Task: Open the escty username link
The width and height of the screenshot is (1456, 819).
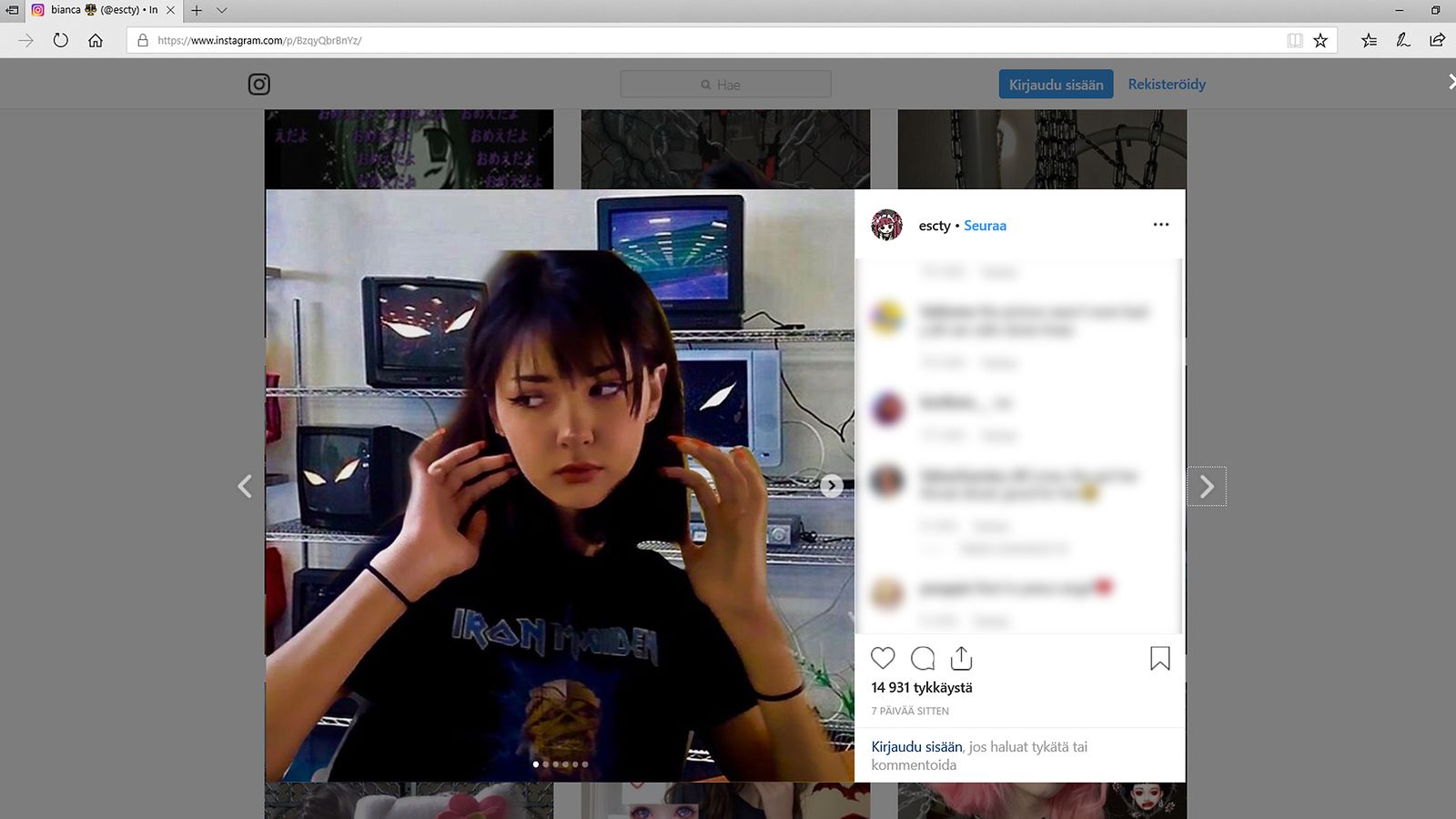Action: [x=935, y=226]
